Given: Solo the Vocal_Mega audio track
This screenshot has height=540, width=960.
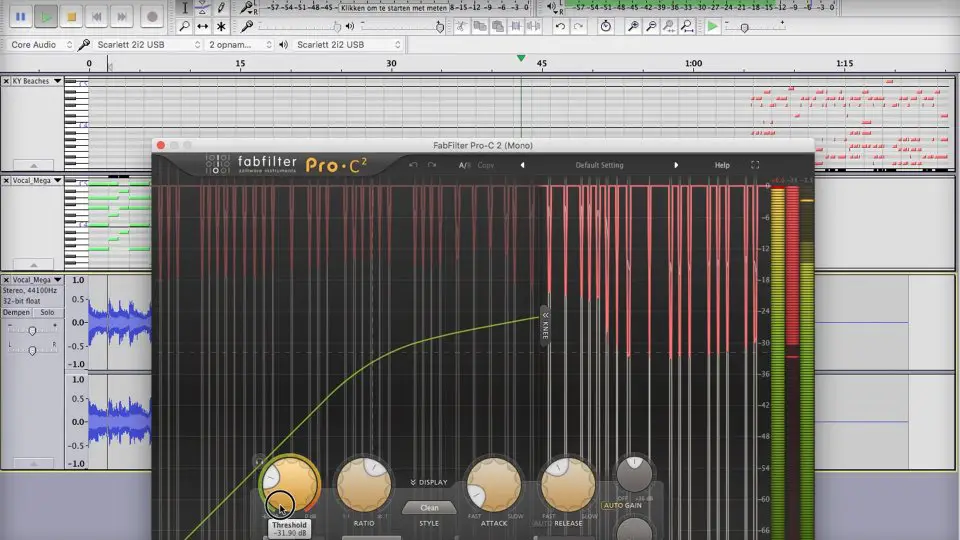Looking at the screenshot, I should (x=47, y=312).
